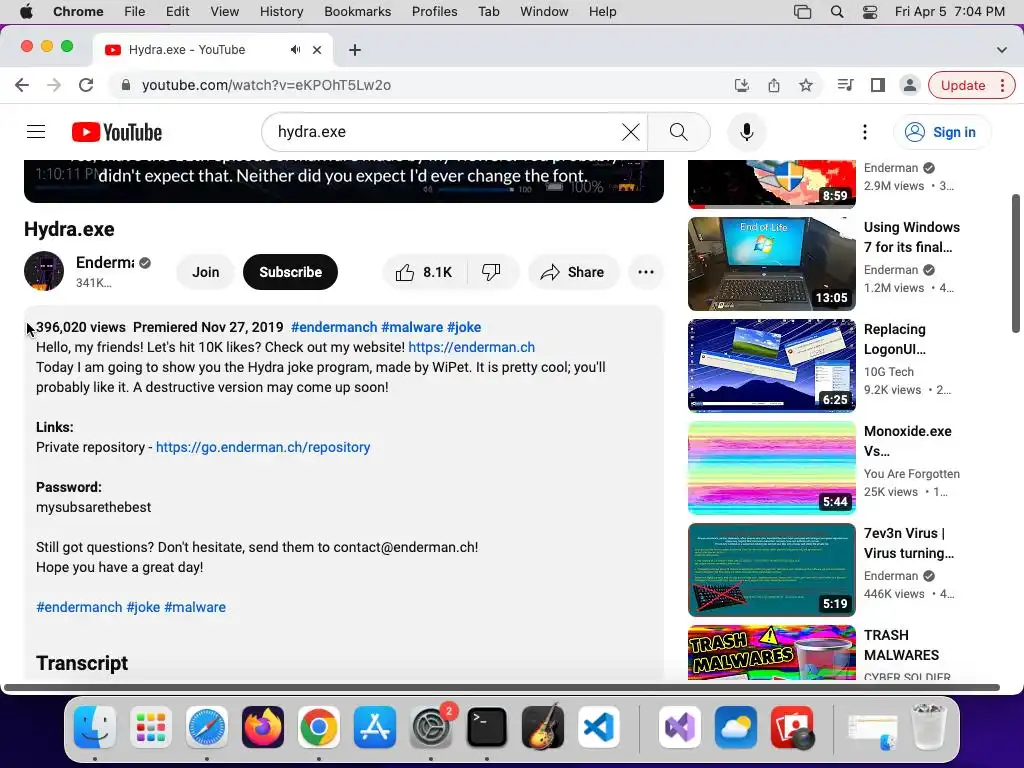Open the Chrome Update menu
The image size is (1024, 768).
971,85
